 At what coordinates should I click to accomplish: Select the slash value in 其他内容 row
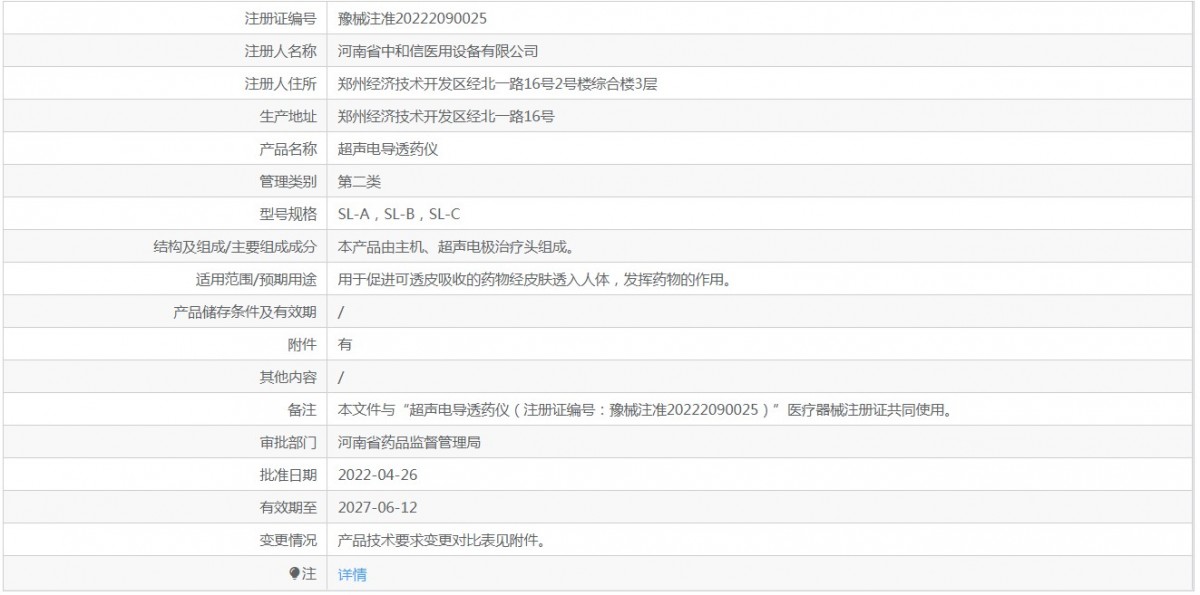pos(341,377)
